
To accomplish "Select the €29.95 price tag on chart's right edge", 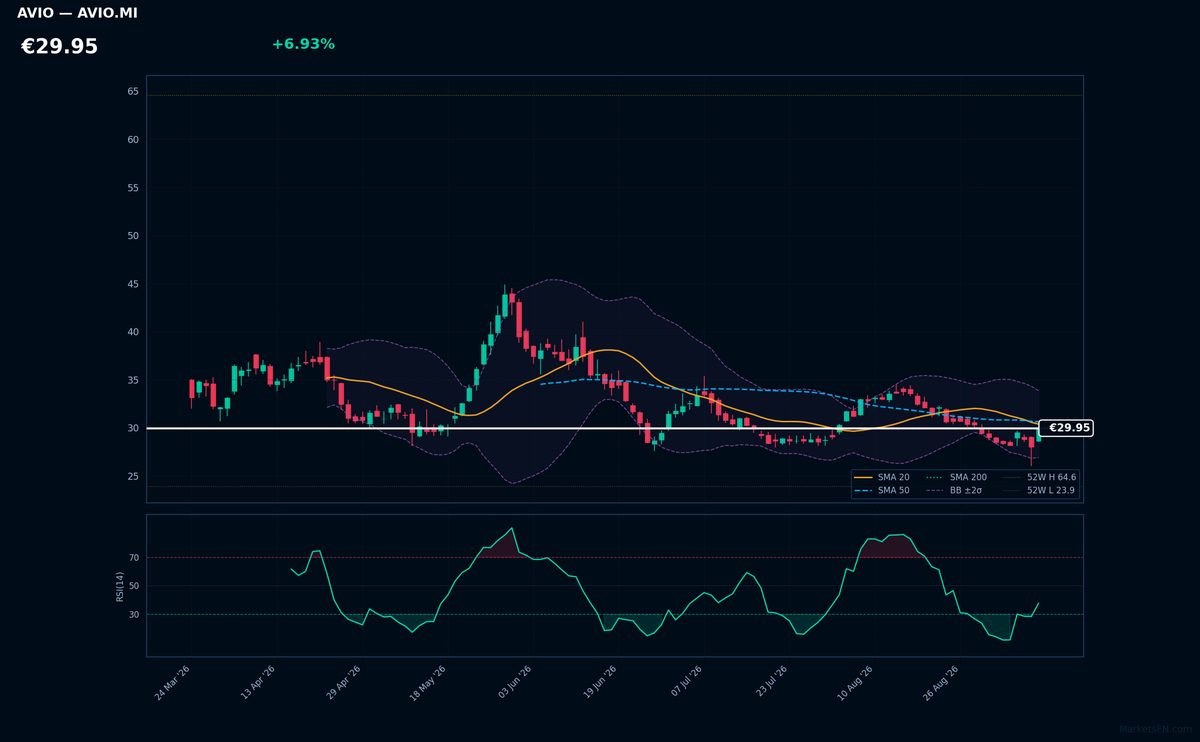I will click(x=1066, y=428).
